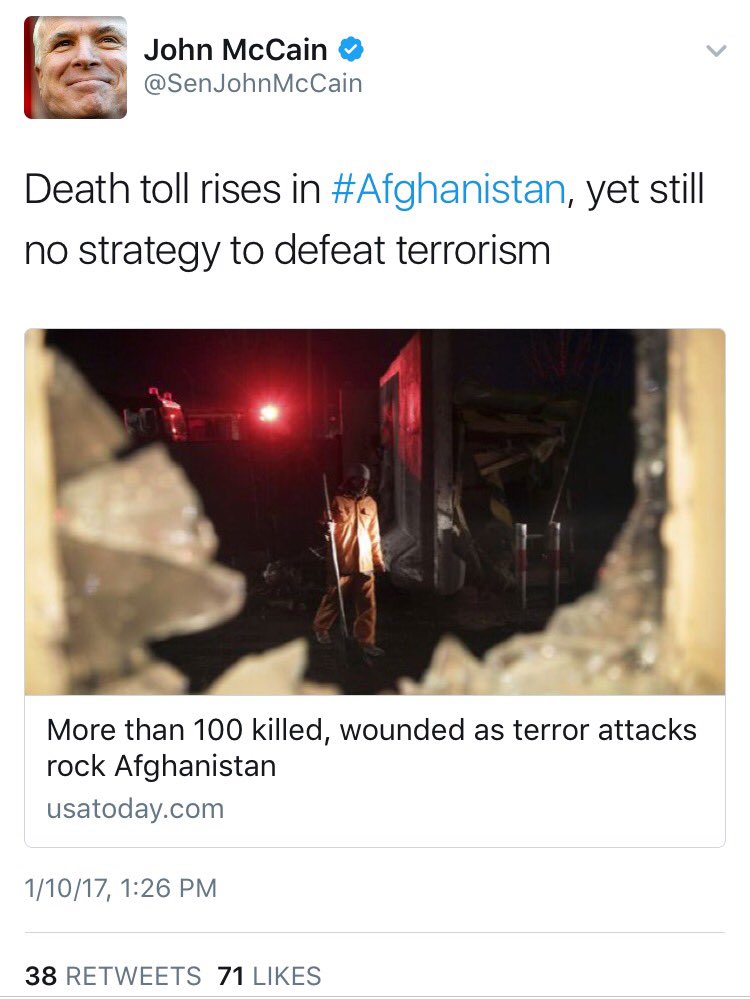Open "More than 100 killed" headline
The height and width of the screenshot is (999, 750).
click(x=371, y=730)
